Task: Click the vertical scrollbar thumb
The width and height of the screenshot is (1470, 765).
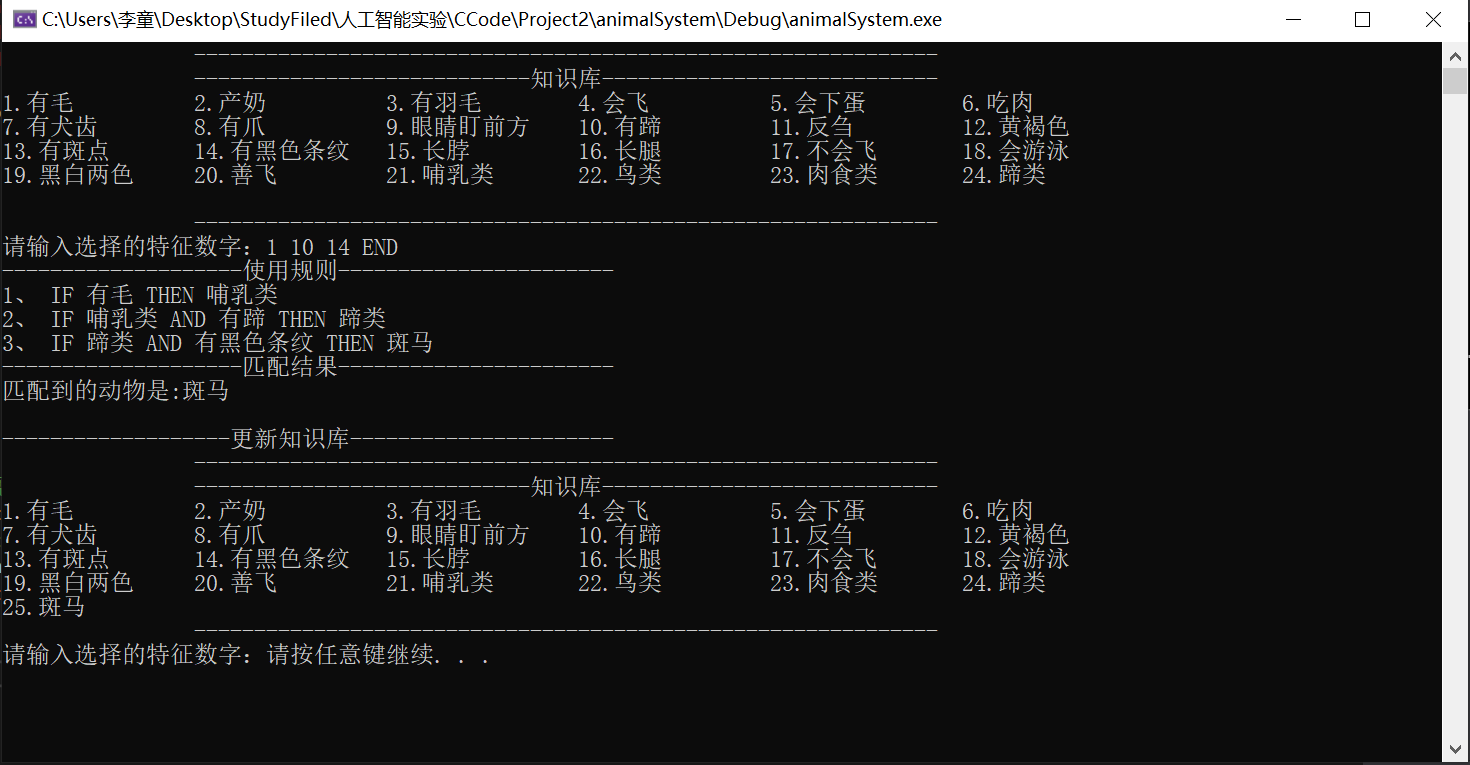Action: pyautogui.click(x=1455, y=80)
